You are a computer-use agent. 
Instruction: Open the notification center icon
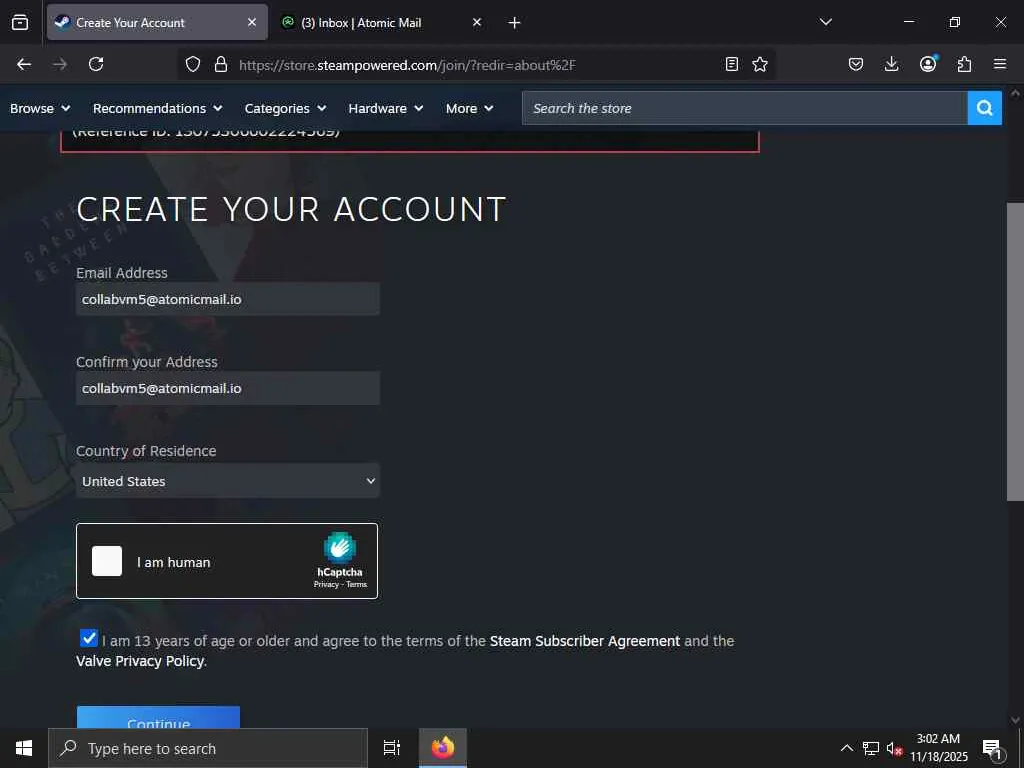[993, 749]
